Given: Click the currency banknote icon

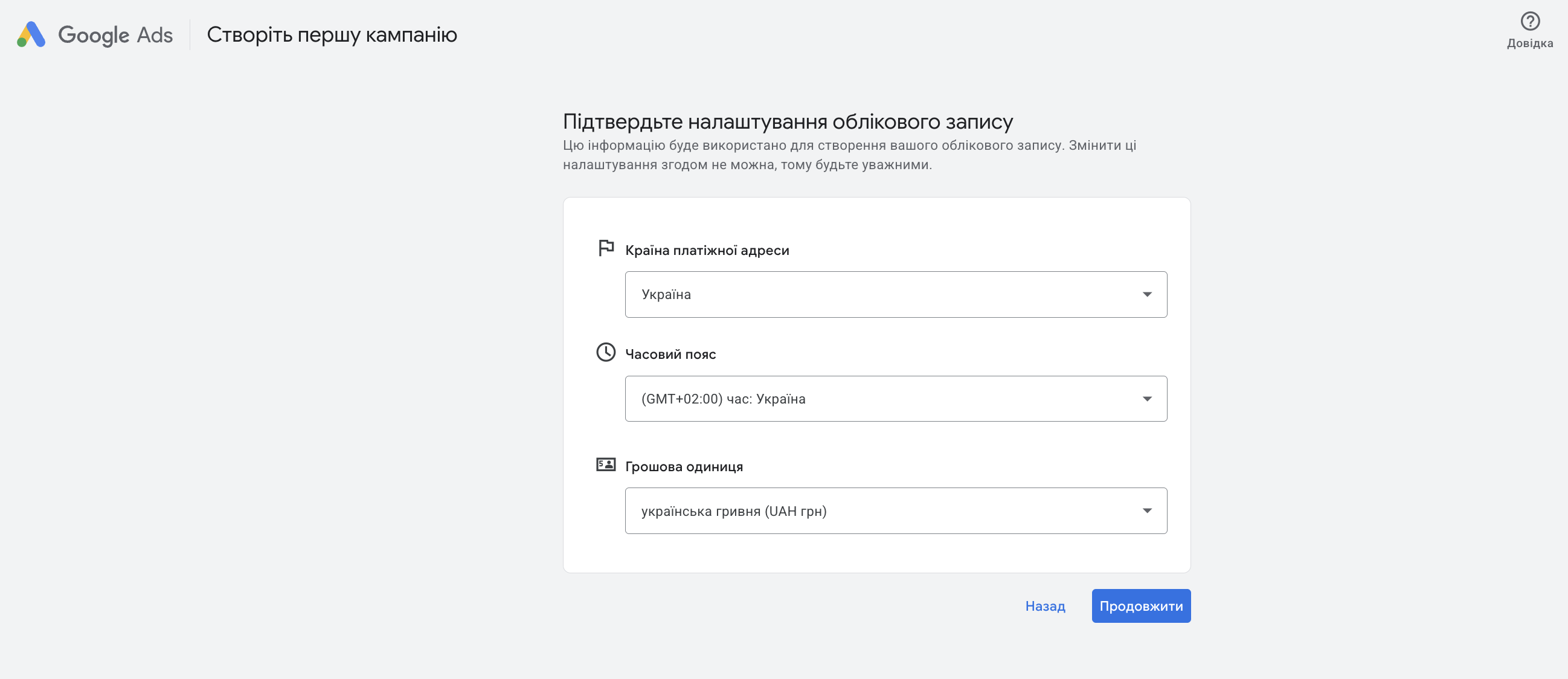Looking at the screenshot, I should click(x=606, y=465).
